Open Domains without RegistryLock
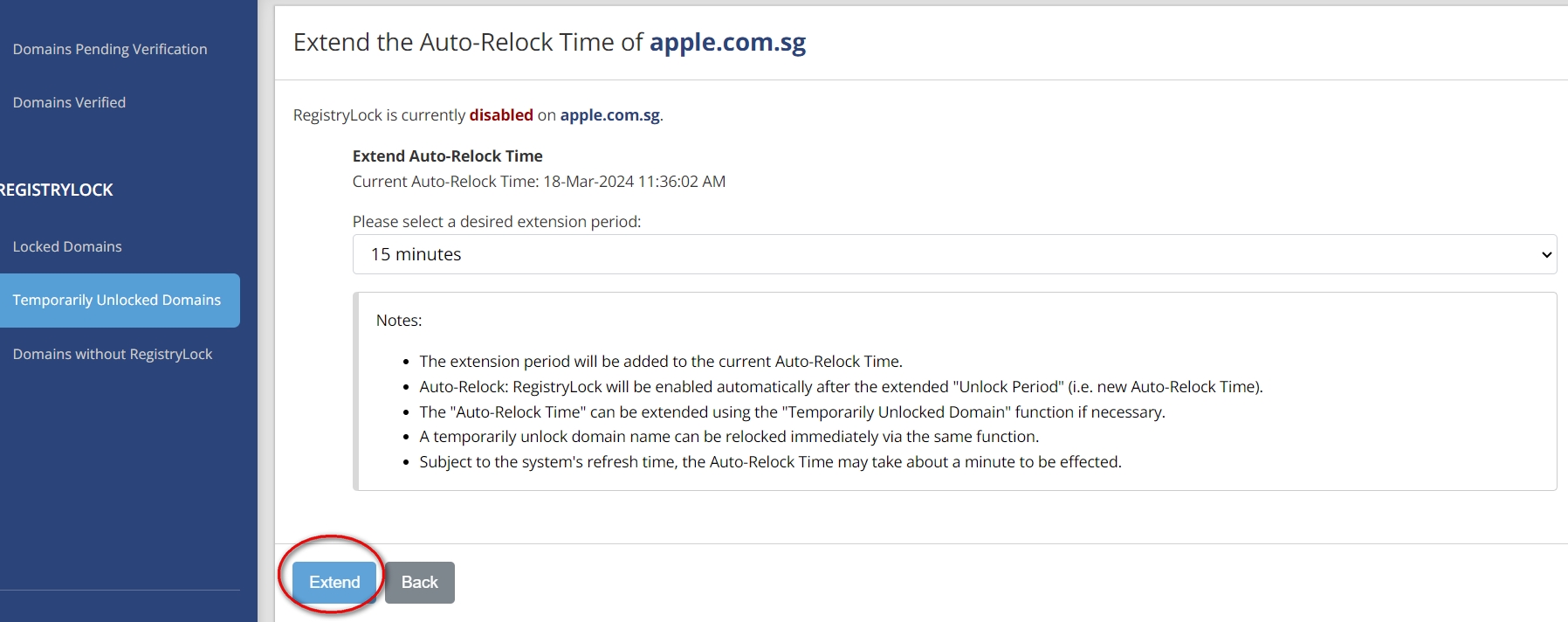 113,354
